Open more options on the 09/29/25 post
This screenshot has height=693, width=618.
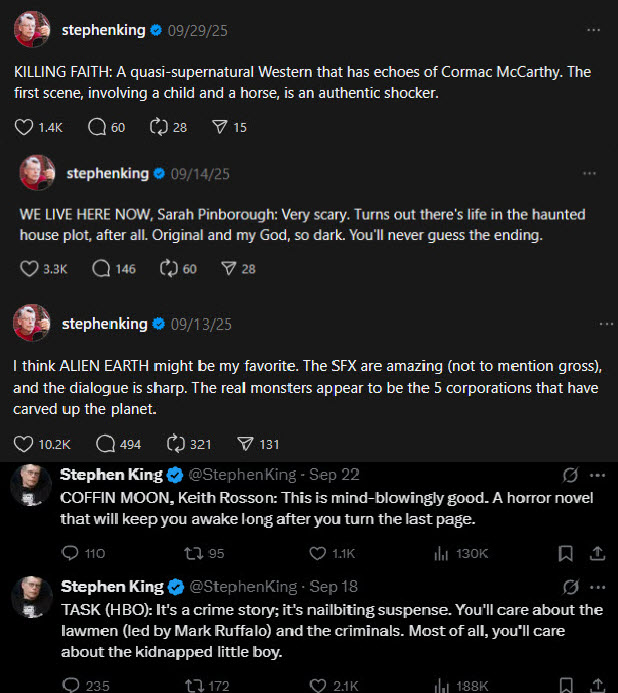pyautogui.click(x=594, y=31)
